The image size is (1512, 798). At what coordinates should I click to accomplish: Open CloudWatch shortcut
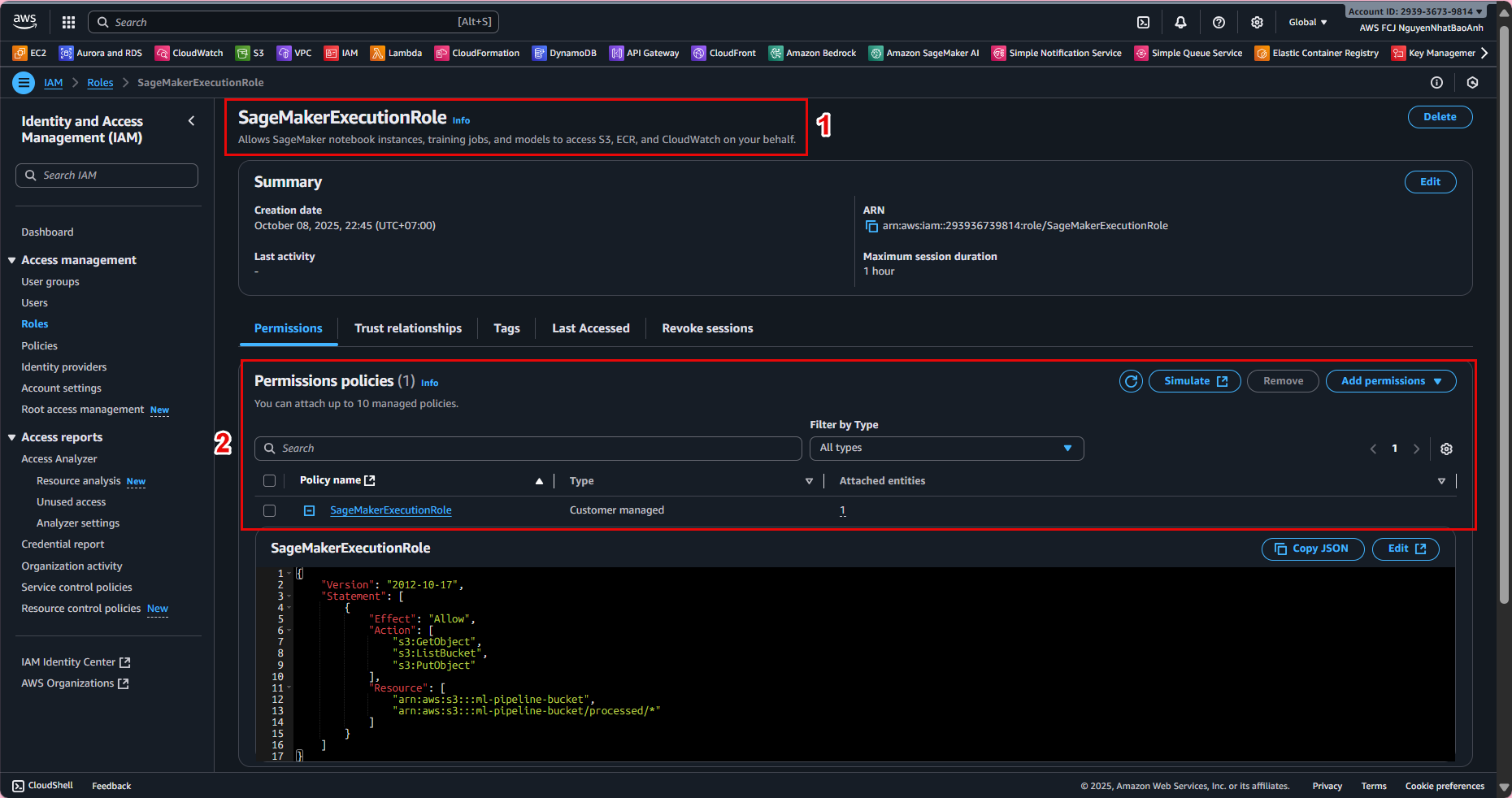coord(189,53)
